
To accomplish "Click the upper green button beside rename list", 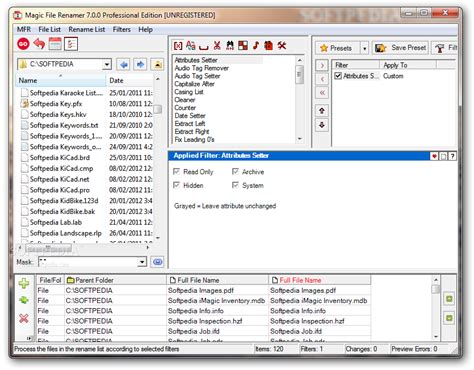I will 449,299.
